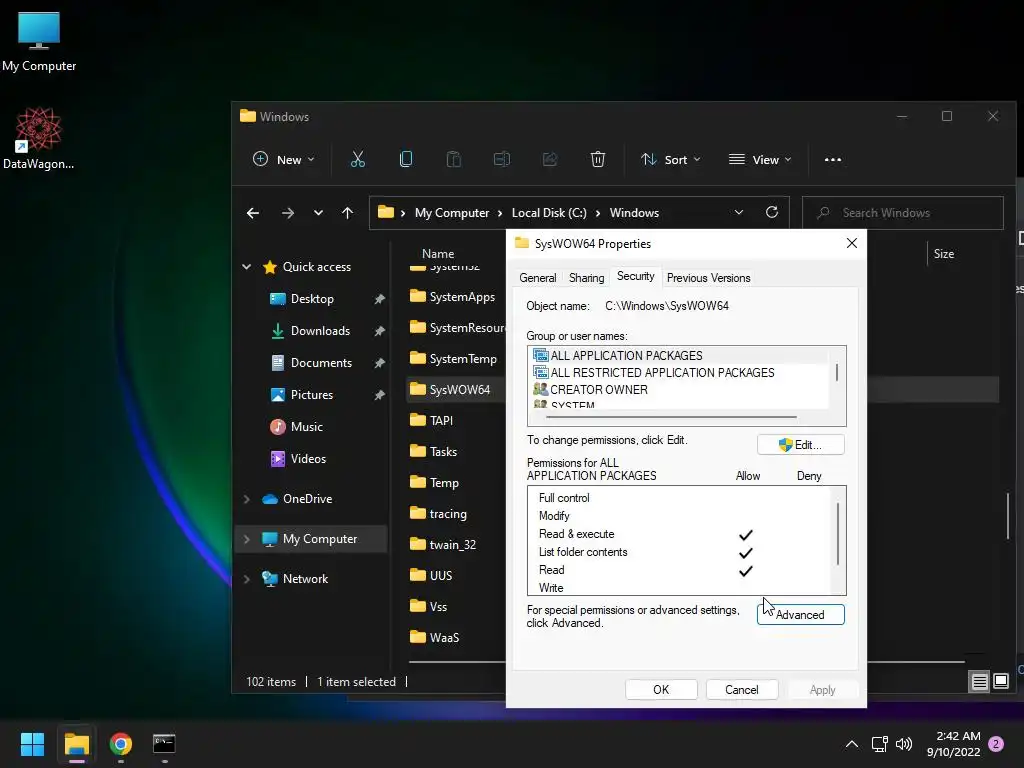Refresh the Windows folder view

(772, 212)
